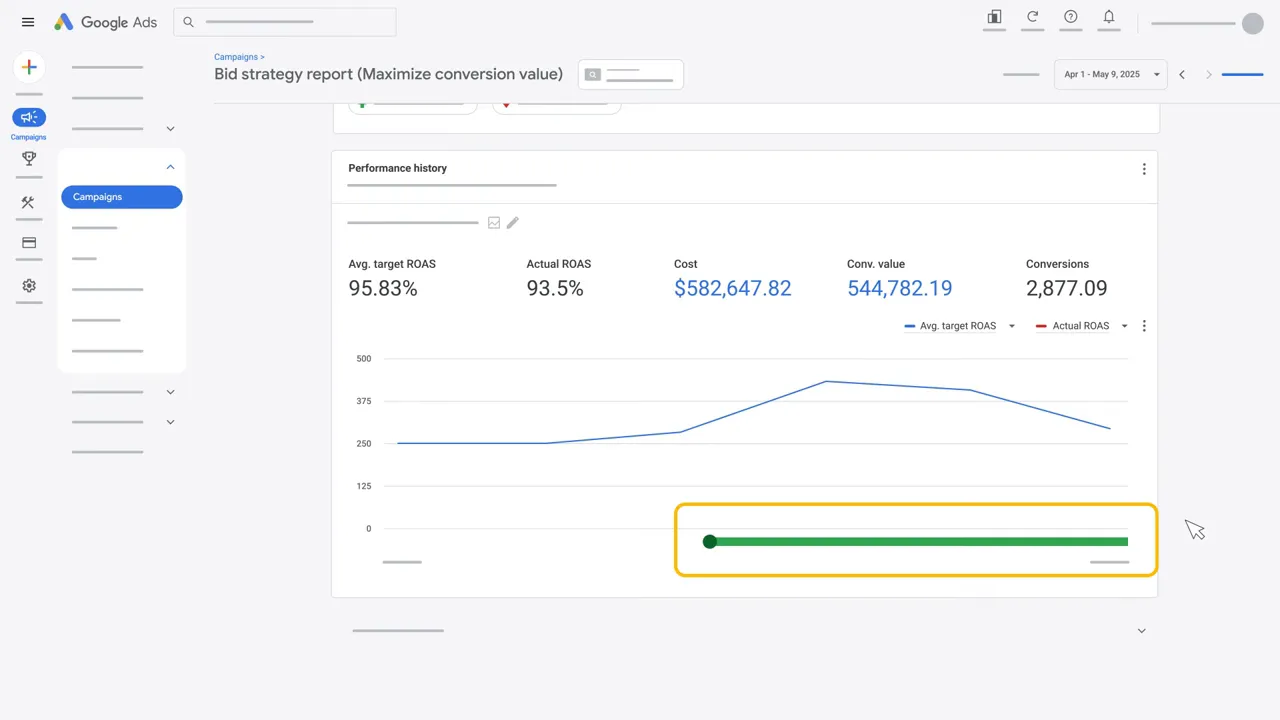Image resolution: width=1280 pixels, height=720 pixels.
Task: Click the Create plus button
Action: (29, 67)
